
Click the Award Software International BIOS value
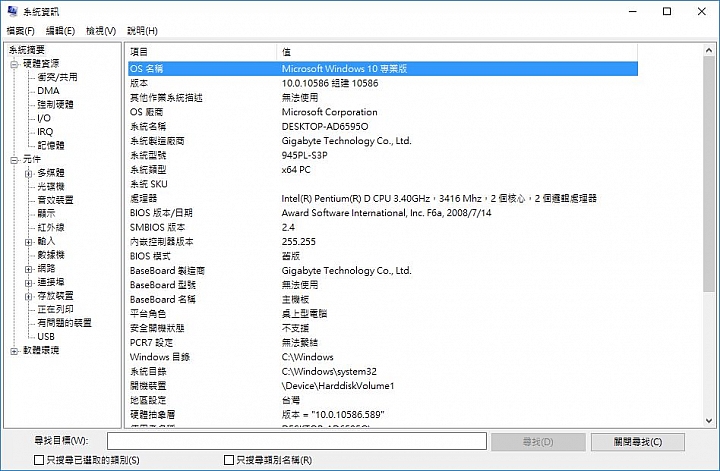[386, 213]
